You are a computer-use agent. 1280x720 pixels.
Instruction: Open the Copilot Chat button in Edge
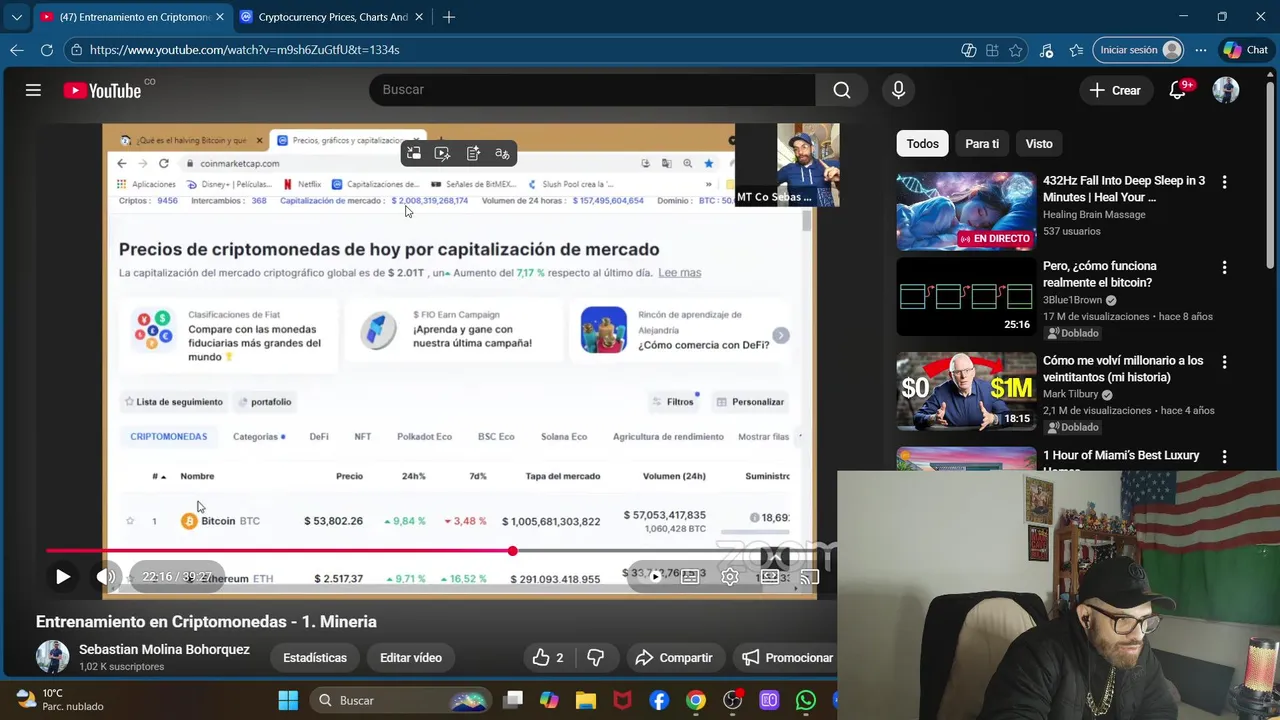click(x=1245, y=50)
